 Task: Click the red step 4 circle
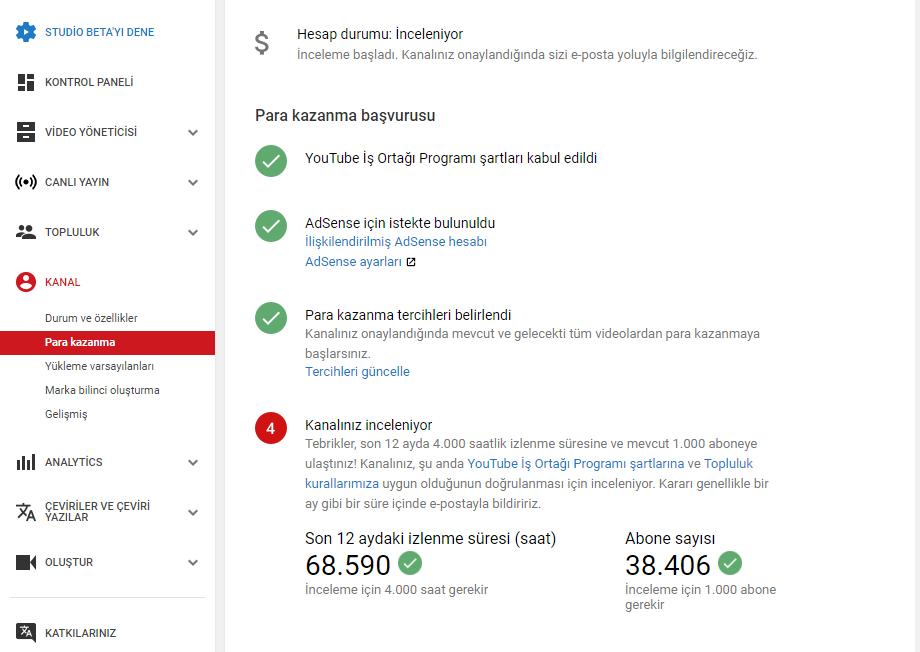pyautogui.click(x=271, y=428)
